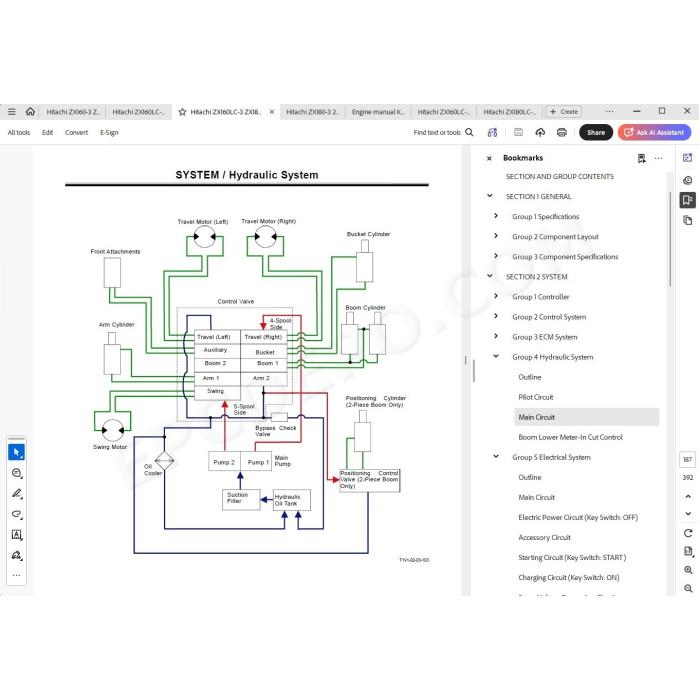Go to previous page up arrow
700x700 pixels.
click(x=688, y=496)
